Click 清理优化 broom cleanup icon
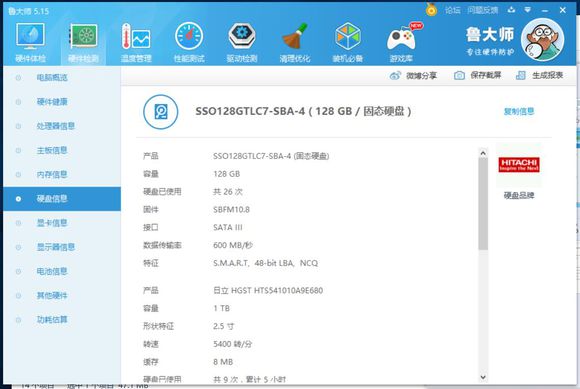 (295, 42)
